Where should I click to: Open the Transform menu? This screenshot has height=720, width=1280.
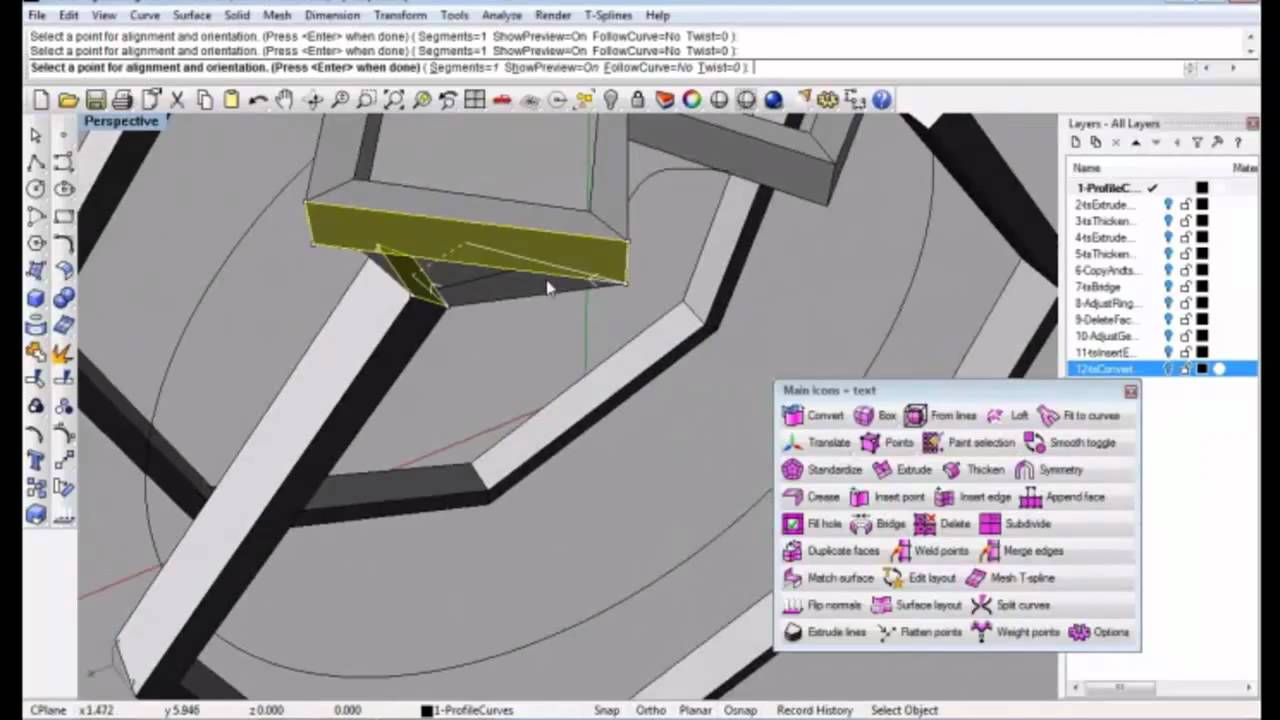point(398,16)
